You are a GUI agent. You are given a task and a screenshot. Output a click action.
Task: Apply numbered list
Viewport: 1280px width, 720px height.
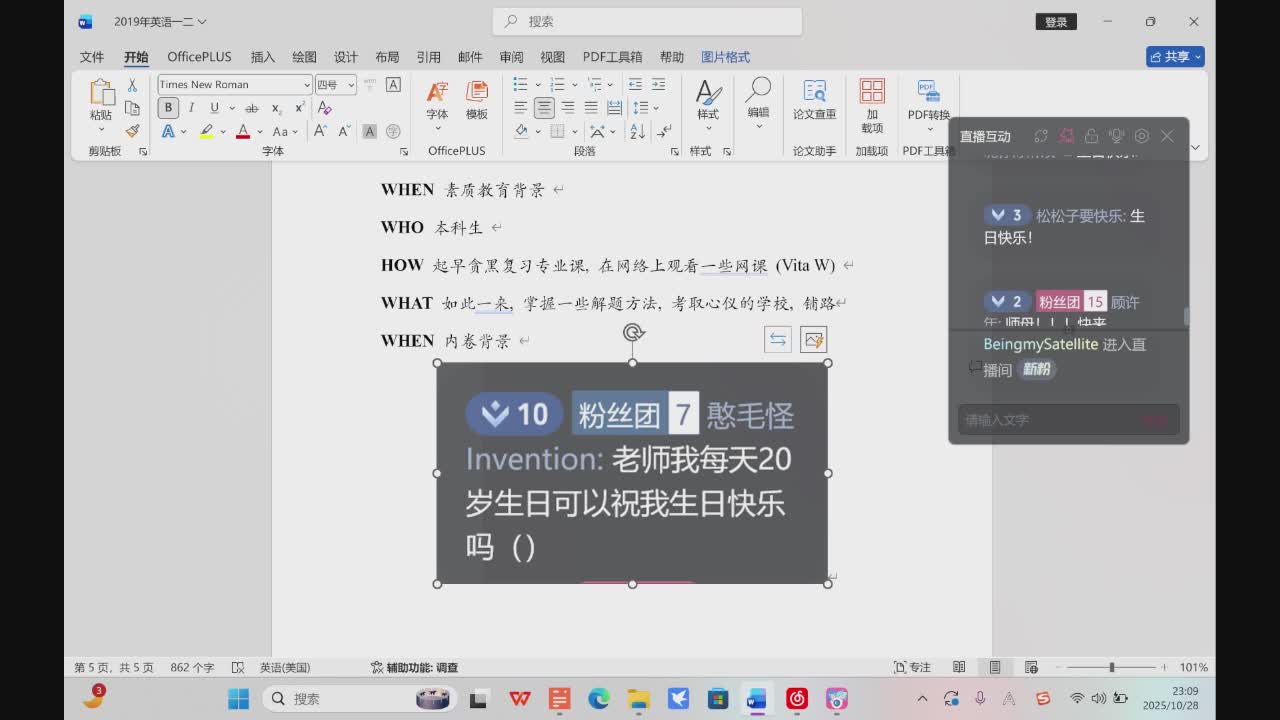[x=557, y=84]
